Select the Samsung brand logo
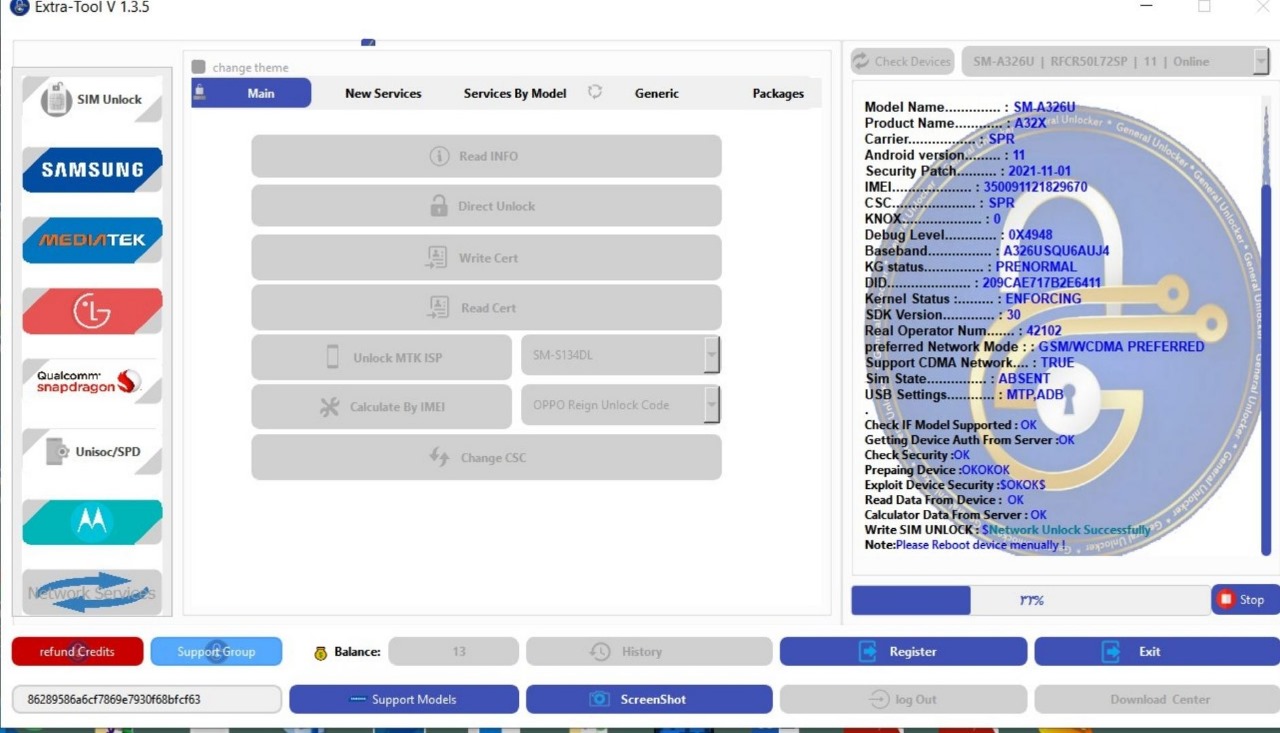 tap(92, 170)
